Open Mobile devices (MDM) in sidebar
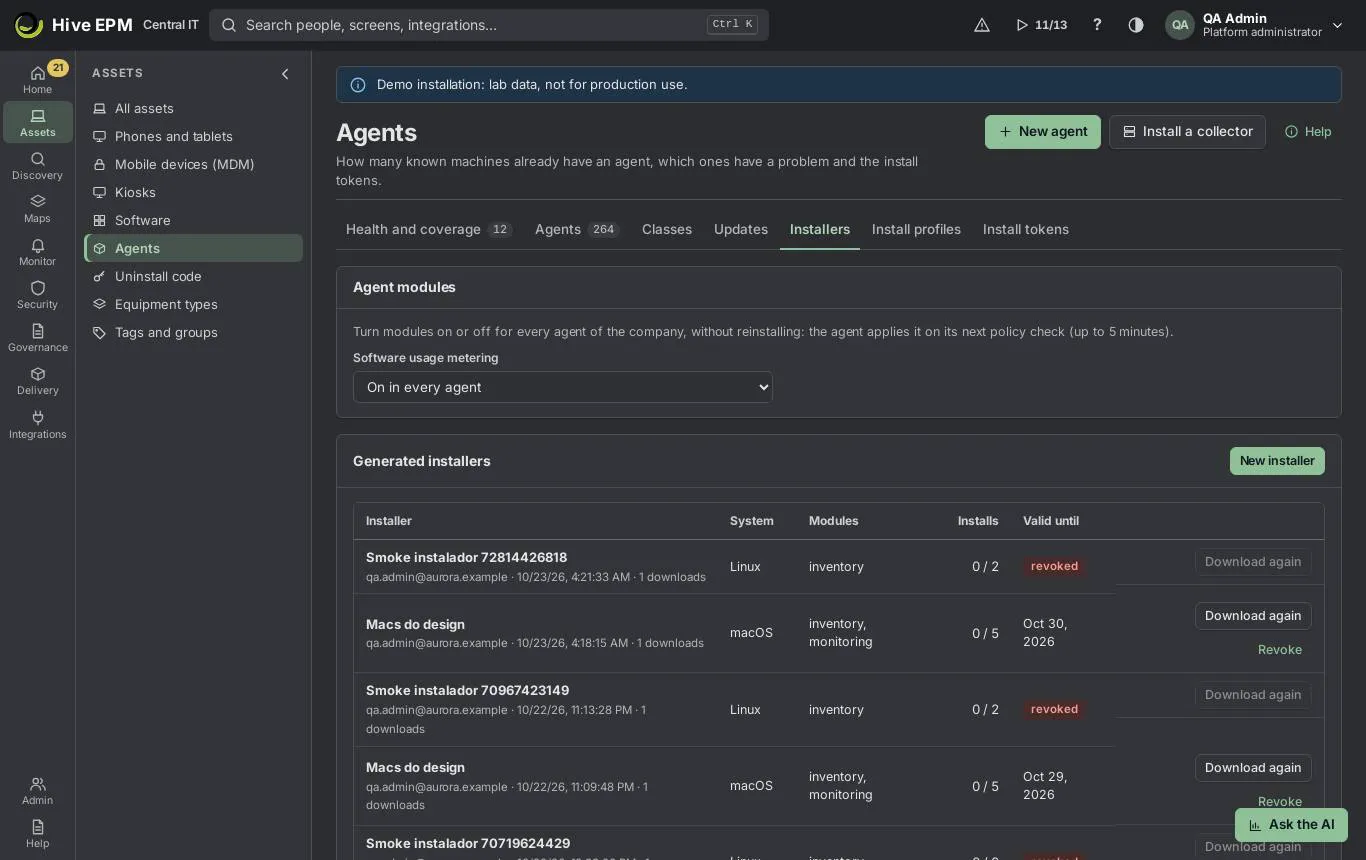The image size is (1366, 860). coord(194,164)
